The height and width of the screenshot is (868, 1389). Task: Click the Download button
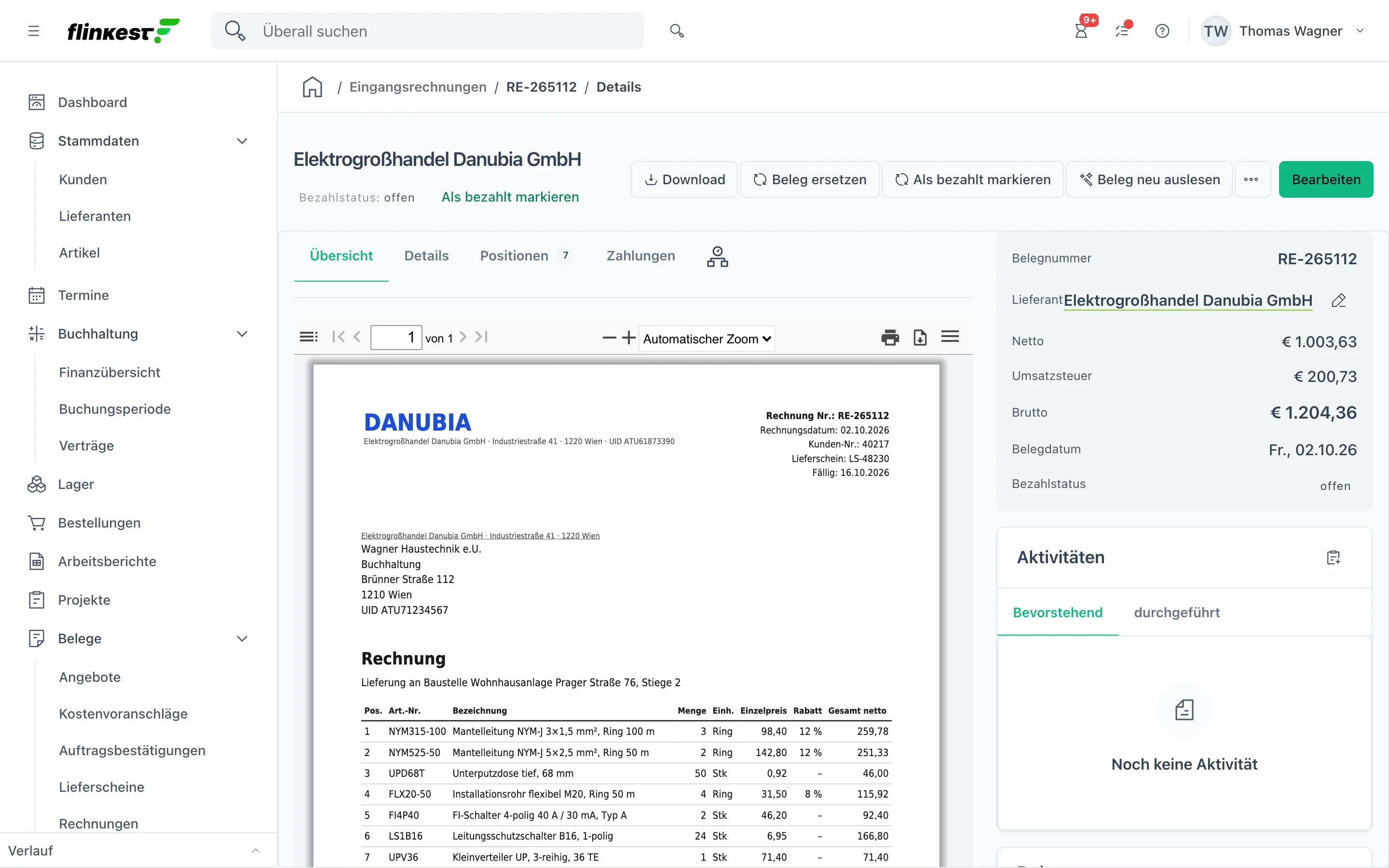coord(684,180)
